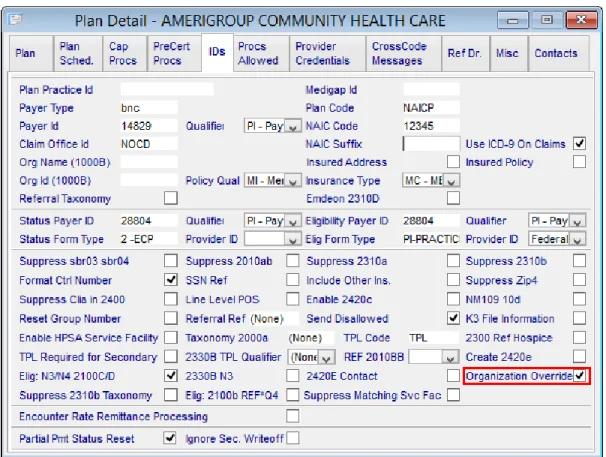Edit the Payer Type field
This screenshot has width=606, height=457.
coord(149,107)
